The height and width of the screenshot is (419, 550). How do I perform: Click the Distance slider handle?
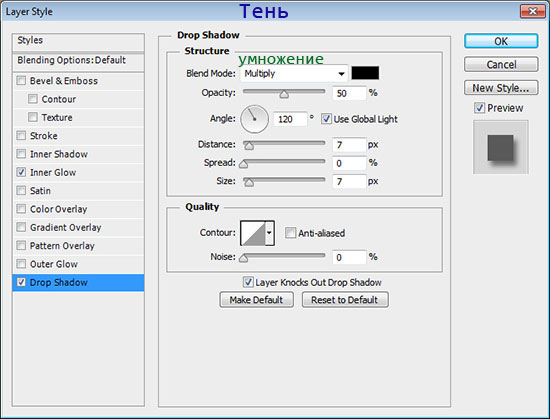tap(249, 146)
